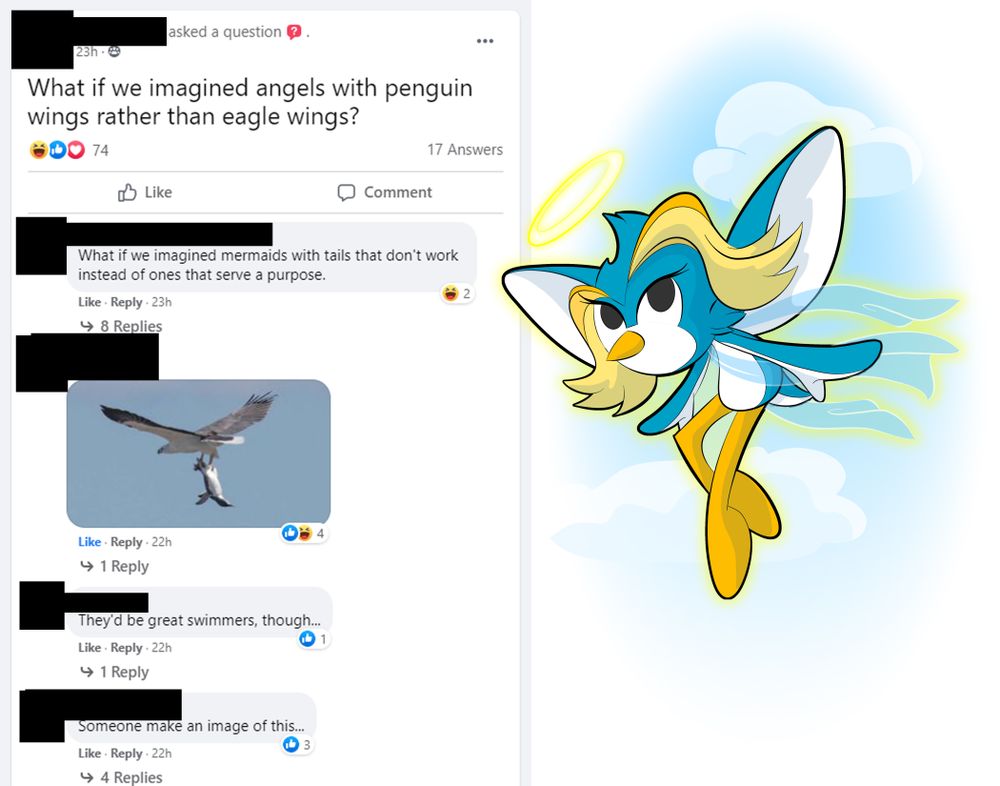Viewport: 1000px width, 786px height.
Task: Expand the 4 Replies thread
Action: point(121,777)
